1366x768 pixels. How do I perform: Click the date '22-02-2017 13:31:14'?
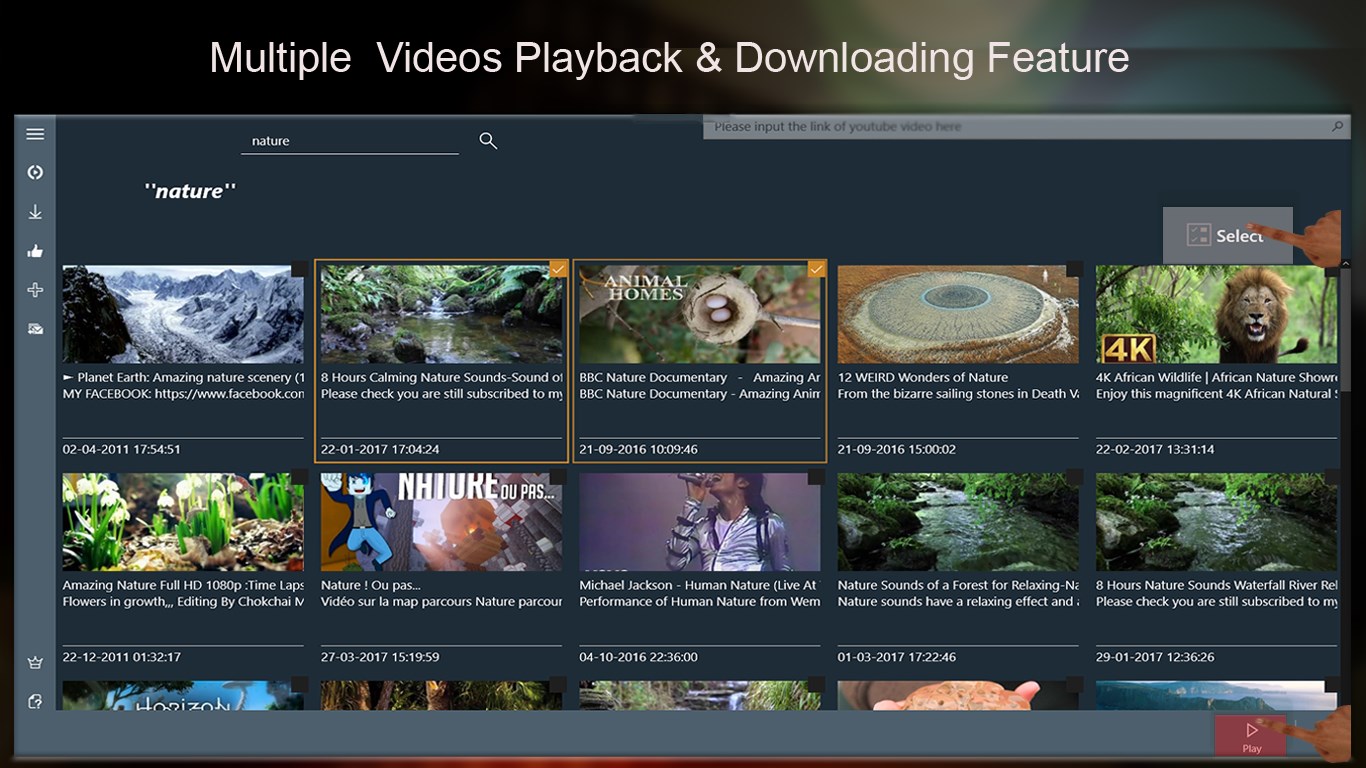pos(1155,450)
